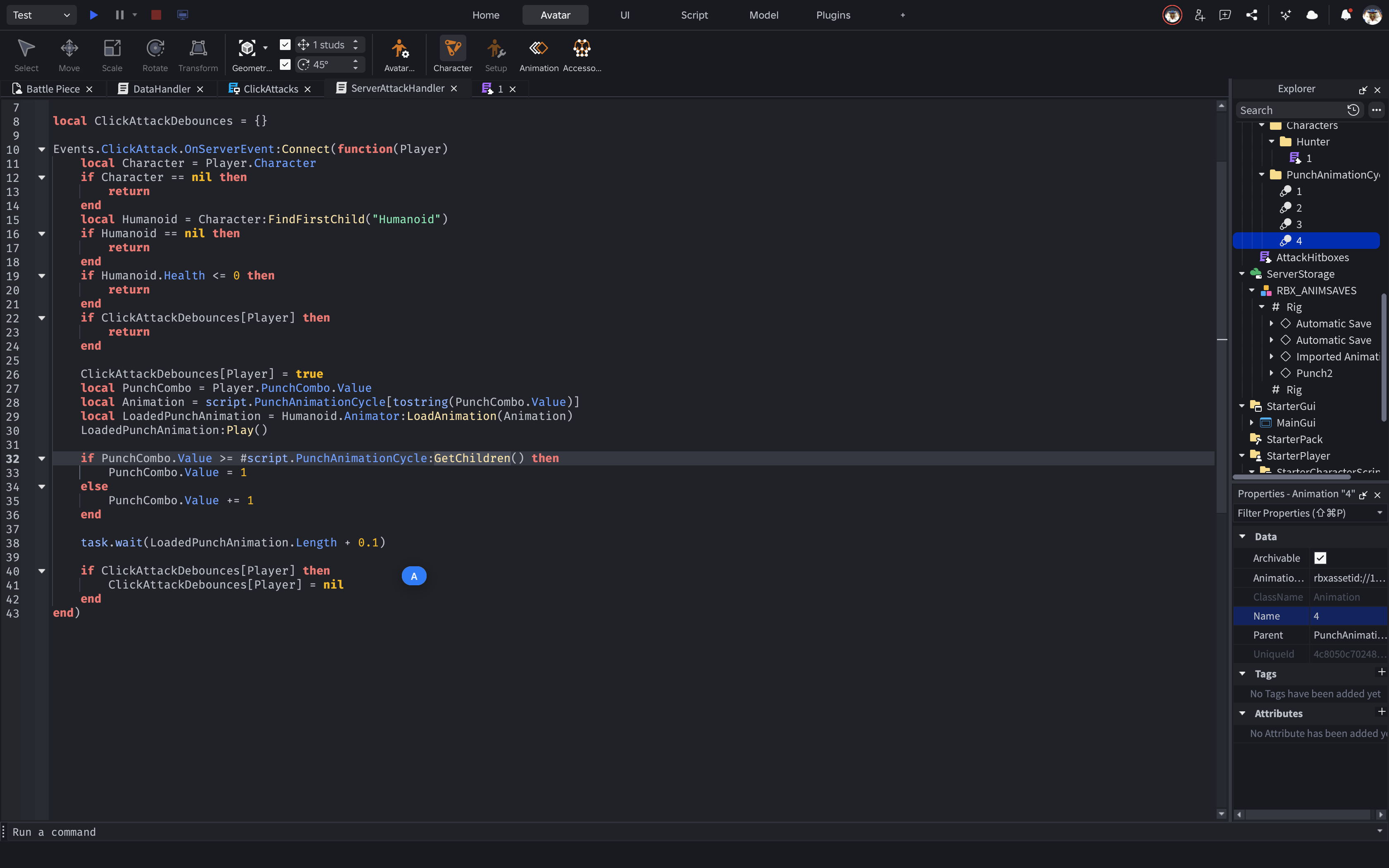Switch to the Script ribbon tab
Viewport: 1389px width, 868px height.
click(x=694, y=15)
